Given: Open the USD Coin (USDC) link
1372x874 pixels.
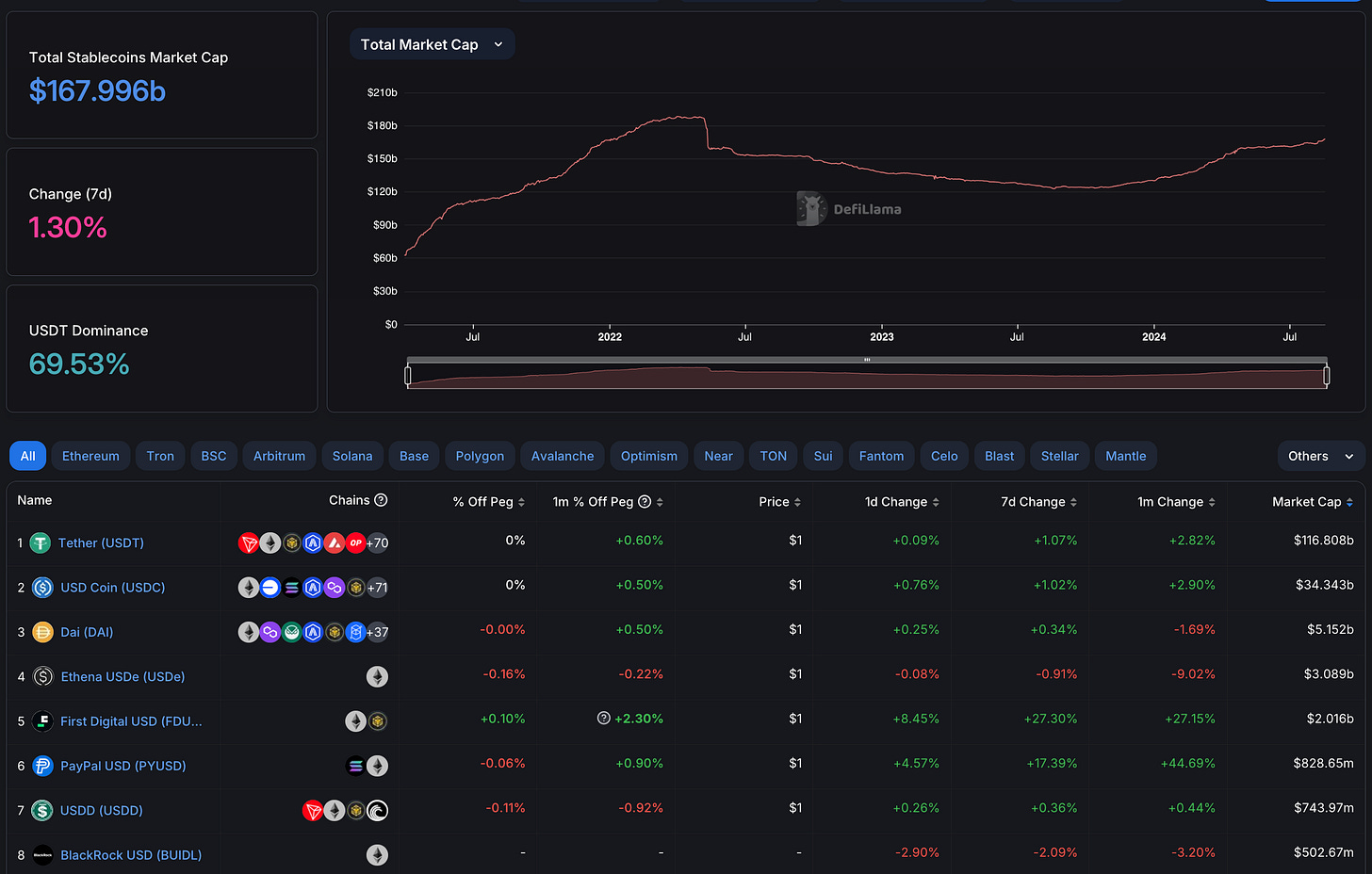Looking at the screenshot, I should point(113,588).
